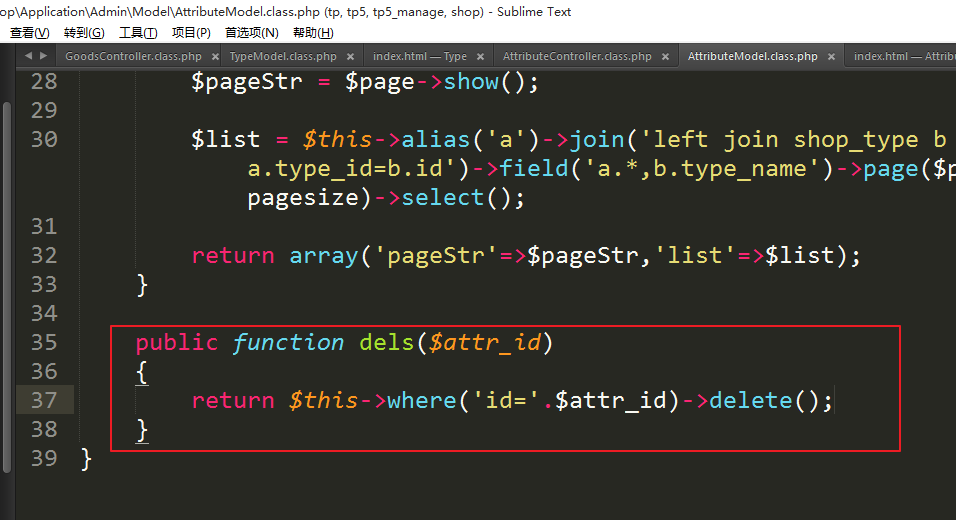Click the tab scroll right arrow
The image size is (956, 520).
pos(43,56)
